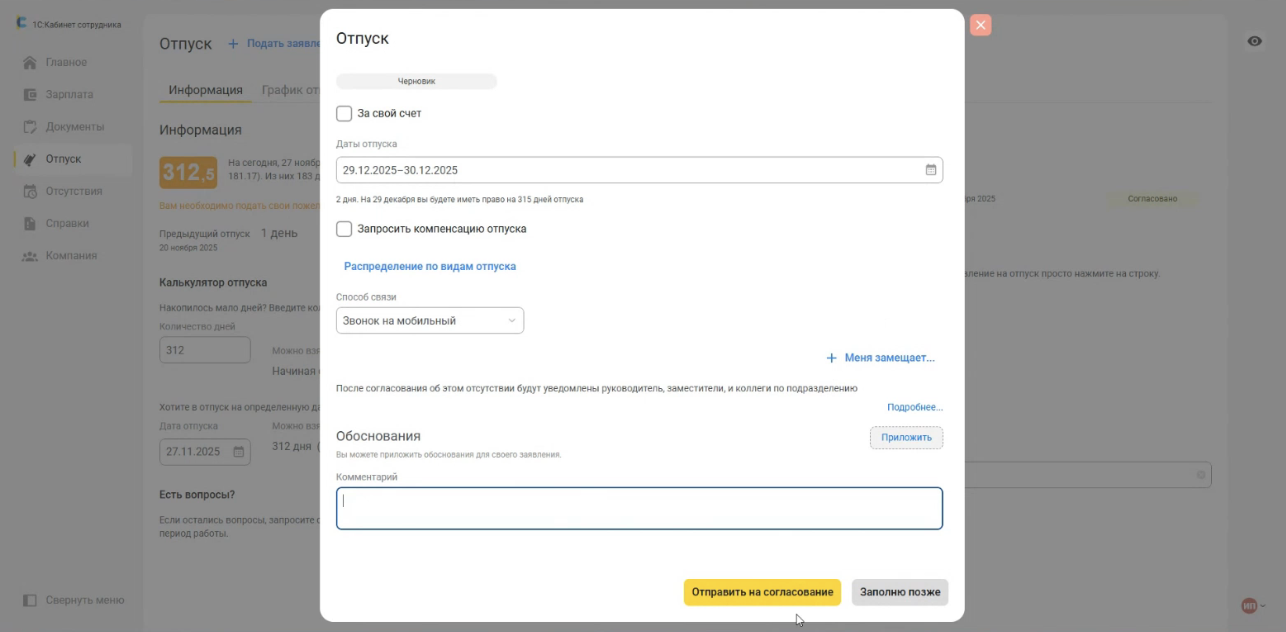Open Отпуск section in sidebar menu

click(x=63, y=159)
